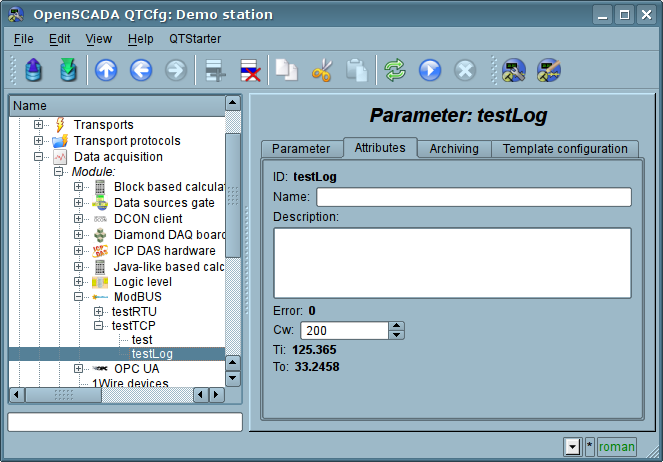The width and height of the screenshot is (663, 462).
Task: Click the load from database toolbar icon
Action: point(34,70)
